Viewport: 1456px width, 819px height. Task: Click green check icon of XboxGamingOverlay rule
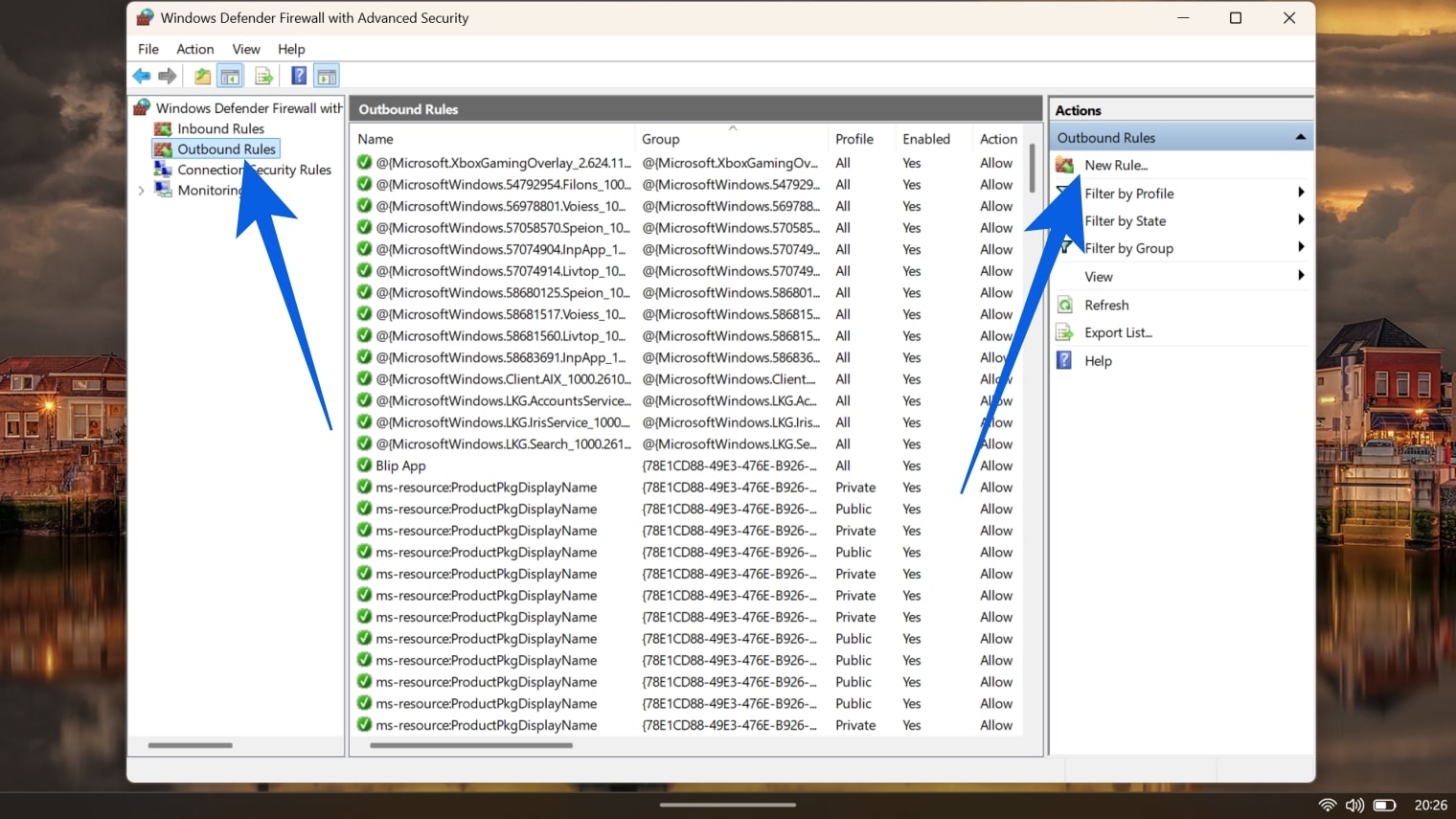(x=364, y=162)
